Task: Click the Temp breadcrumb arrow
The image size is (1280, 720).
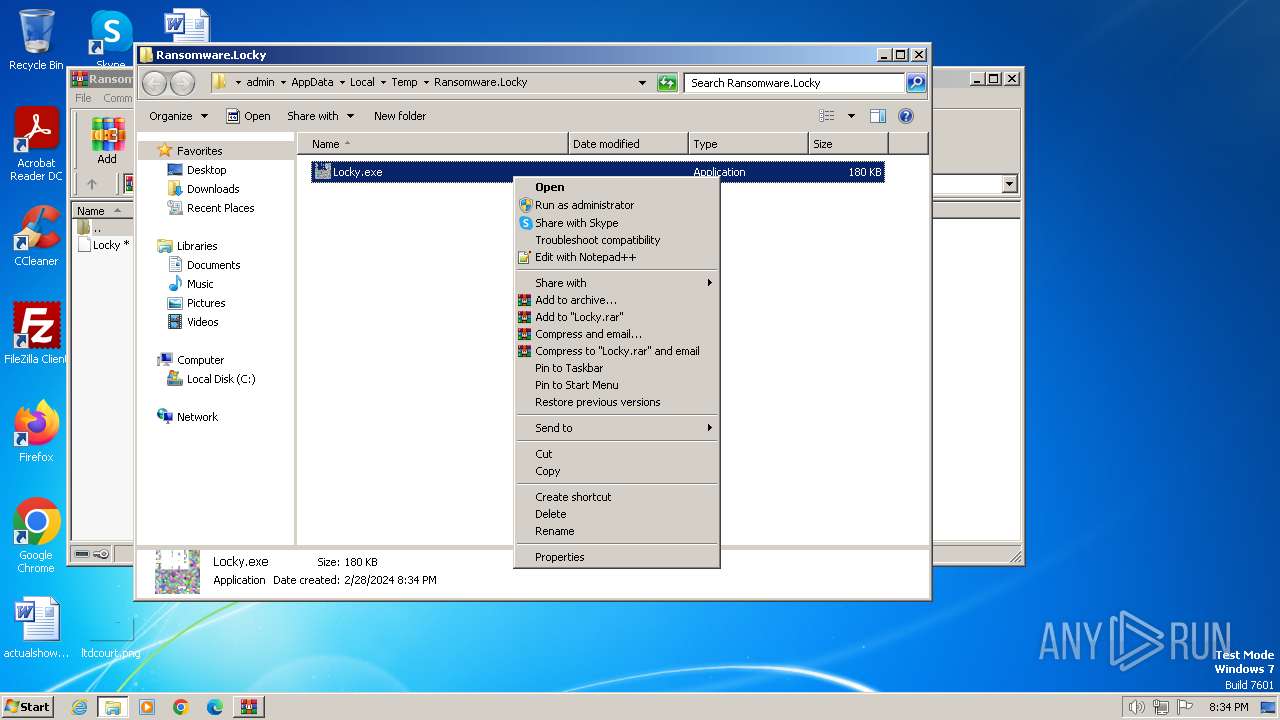Action: (425, 83)
